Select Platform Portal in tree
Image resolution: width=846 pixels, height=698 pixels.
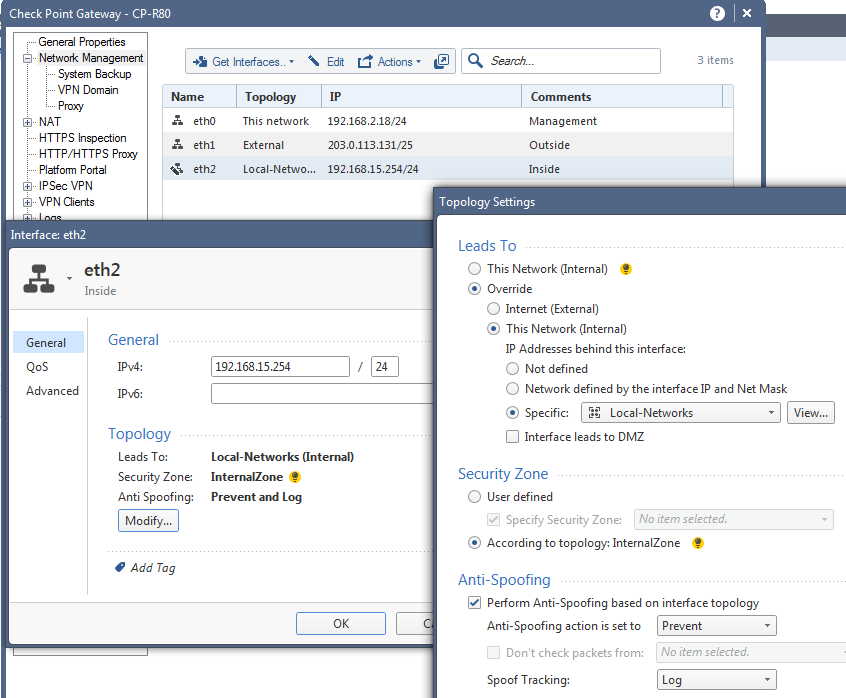pyautogui.click(x=72, y=170)
